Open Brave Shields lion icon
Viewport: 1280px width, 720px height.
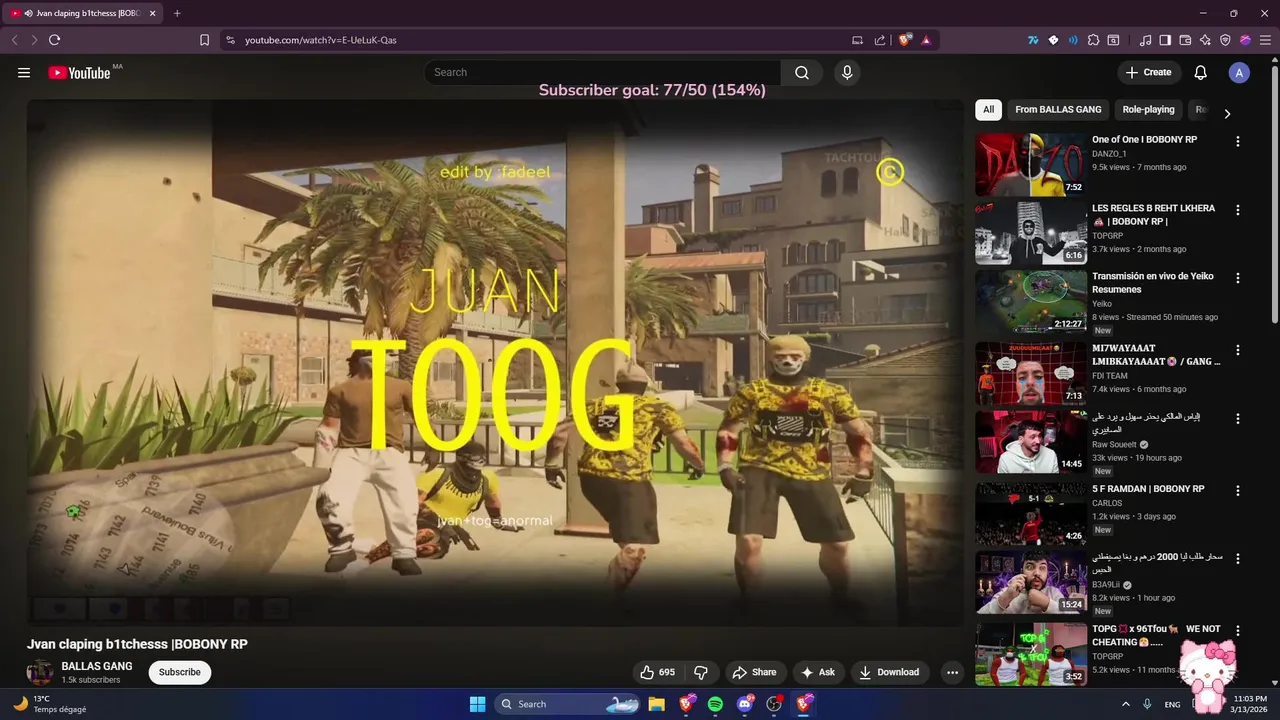(x=905, y=40)
